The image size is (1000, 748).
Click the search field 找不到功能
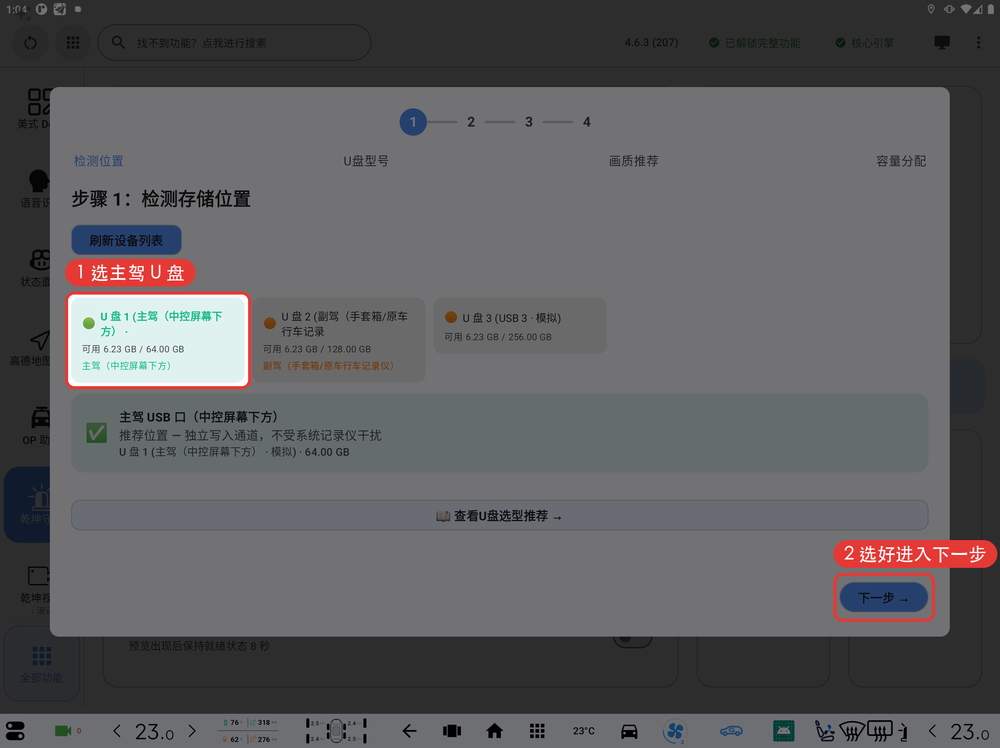tap(234, 43)
